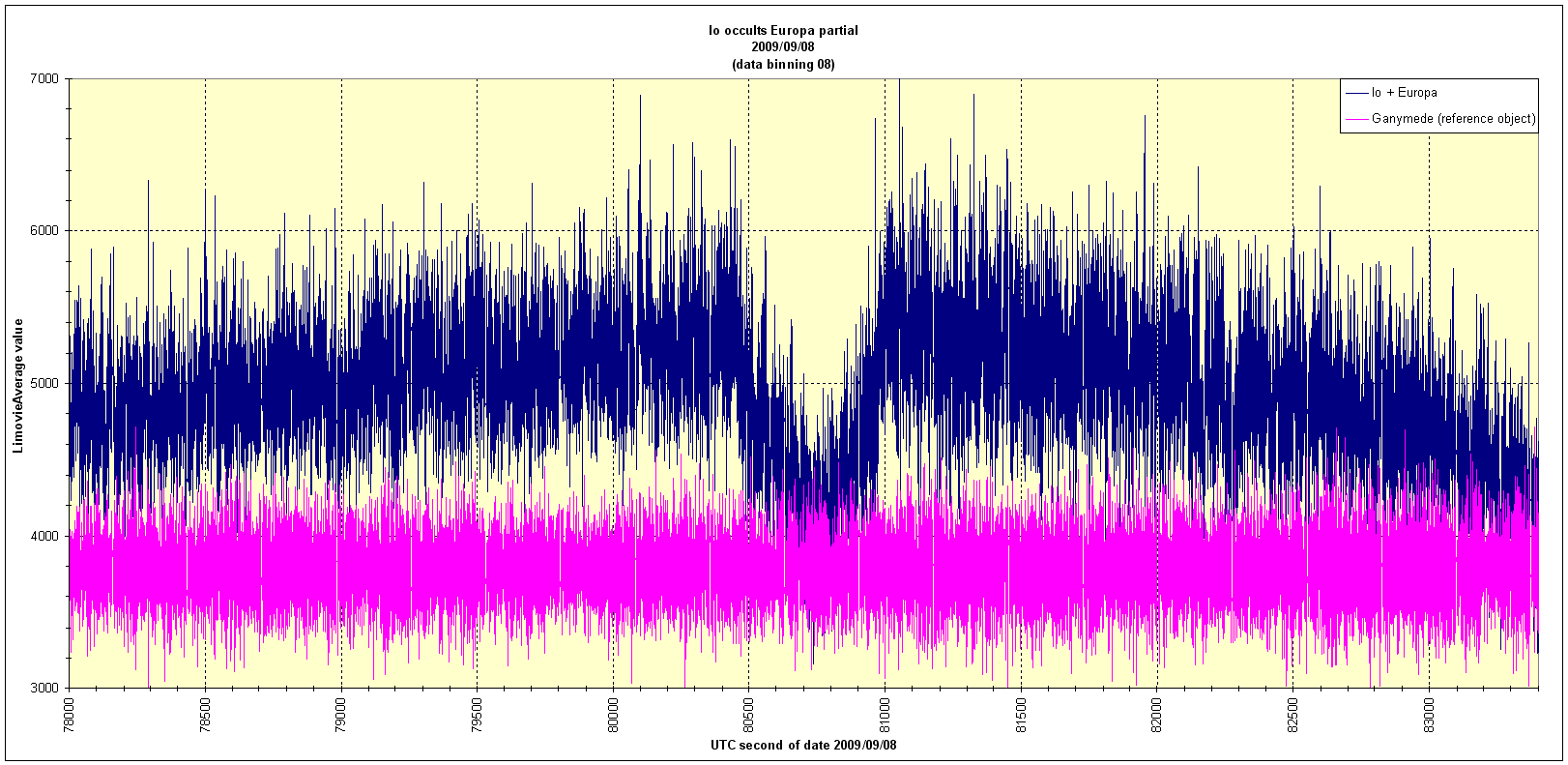Viewport: 1568px width, 765px height.
Task: Click the blue line swatch in the legend
Action: click(1356, 93)
